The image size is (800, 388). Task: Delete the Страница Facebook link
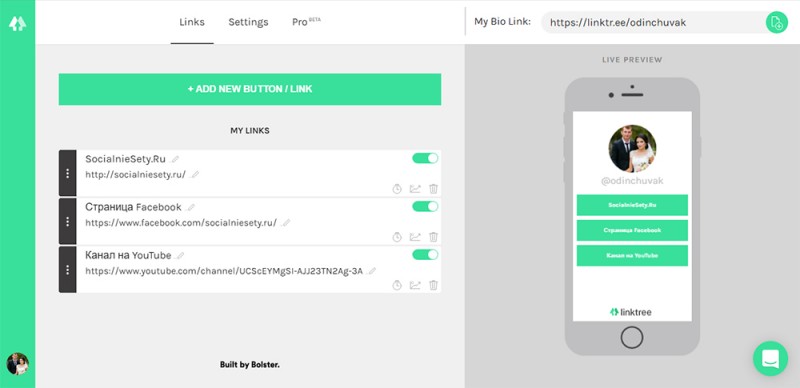(x=433, y=237)
